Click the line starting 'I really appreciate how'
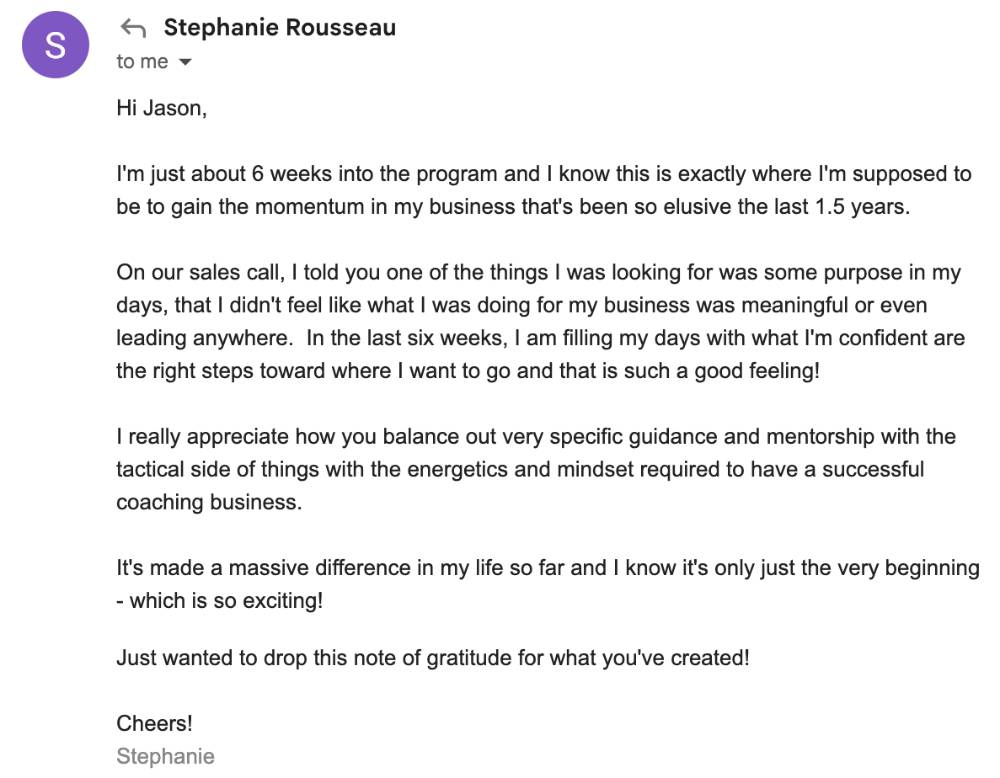The image size is (1000, 778). (536, 436)
